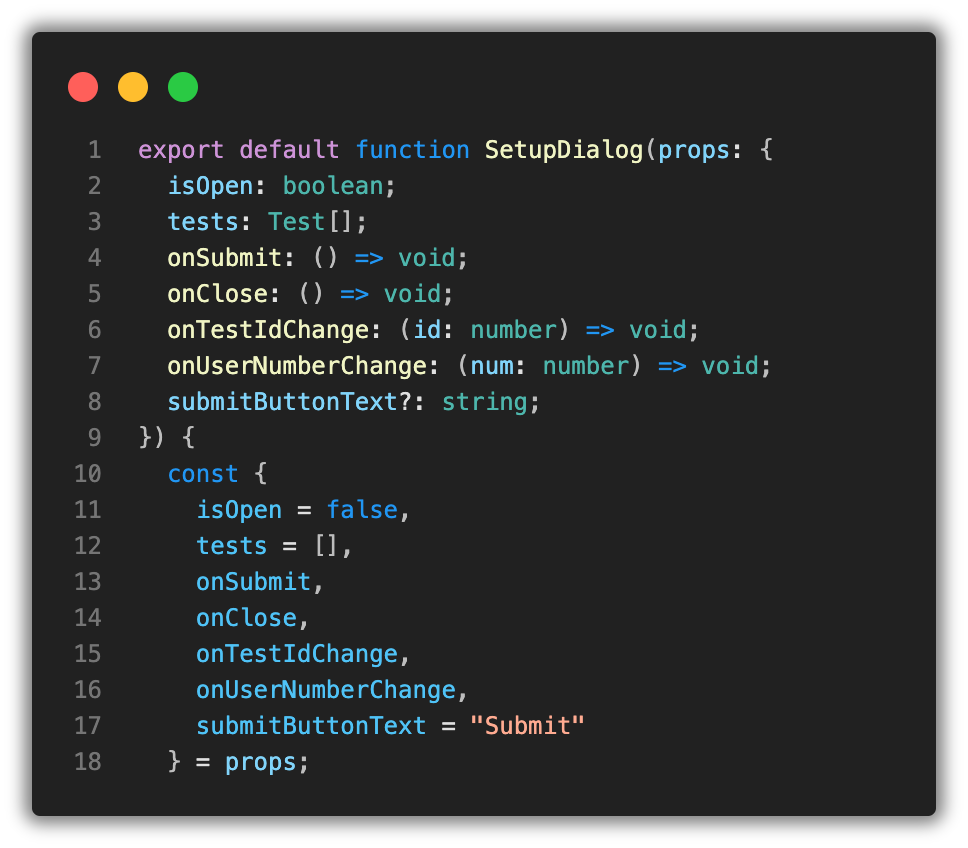Click the "void" return type on line 4
The height and width of the screenshot is (848, 968).
[x=427, y=257]
